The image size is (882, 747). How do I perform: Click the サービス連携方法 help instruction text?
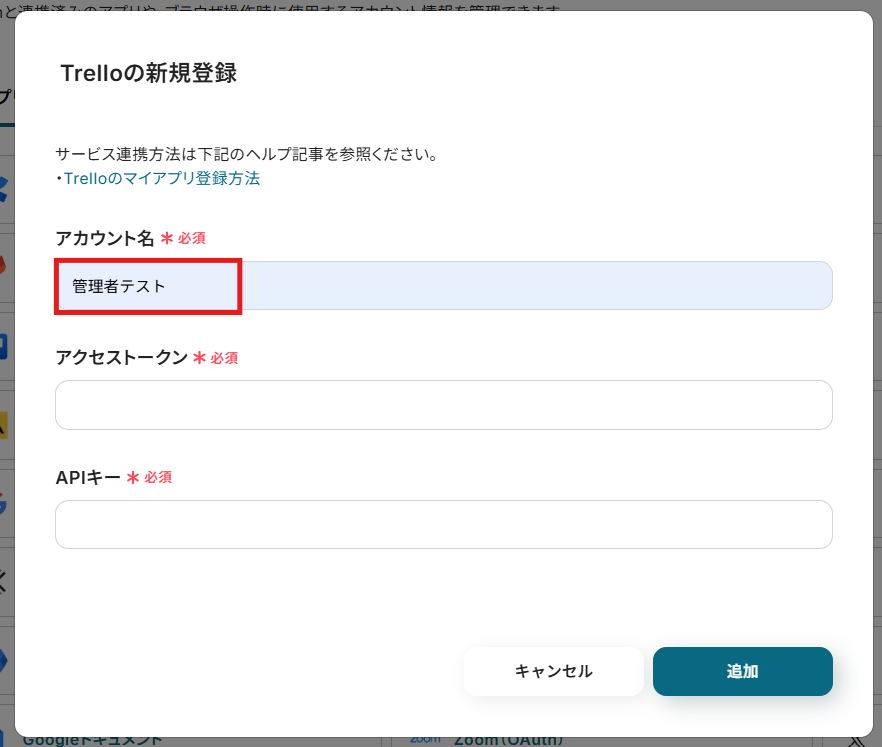click(x=247, y=154)
